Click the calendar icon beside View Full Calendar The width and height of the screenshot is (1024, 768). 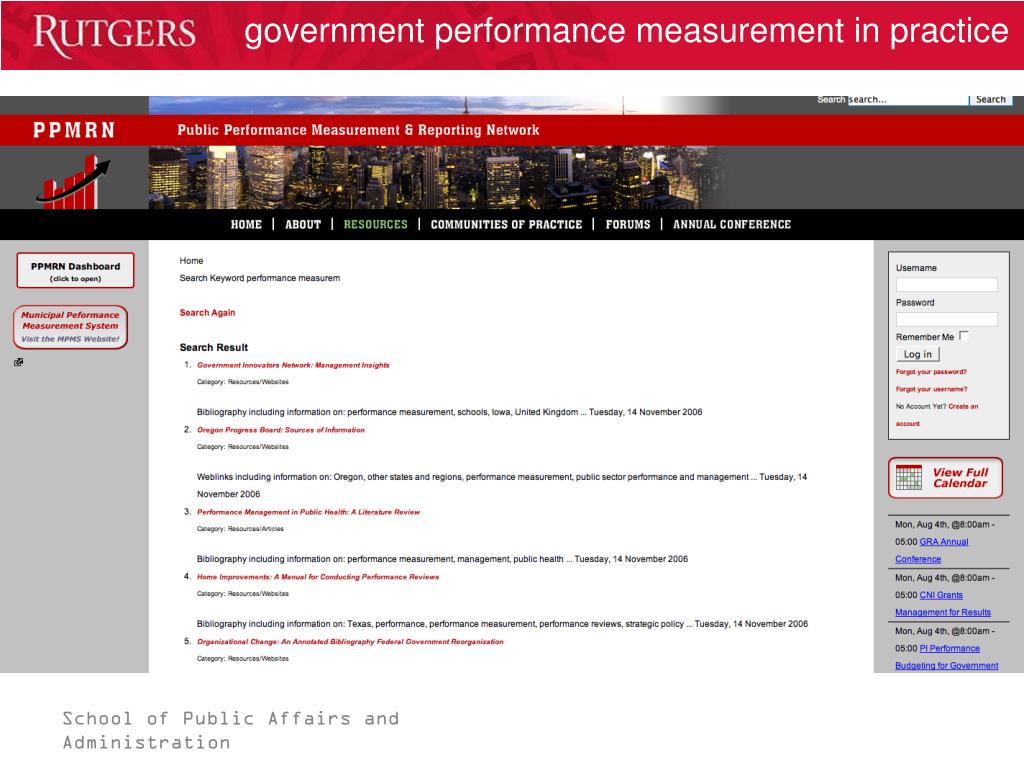[x=908, y=477]
